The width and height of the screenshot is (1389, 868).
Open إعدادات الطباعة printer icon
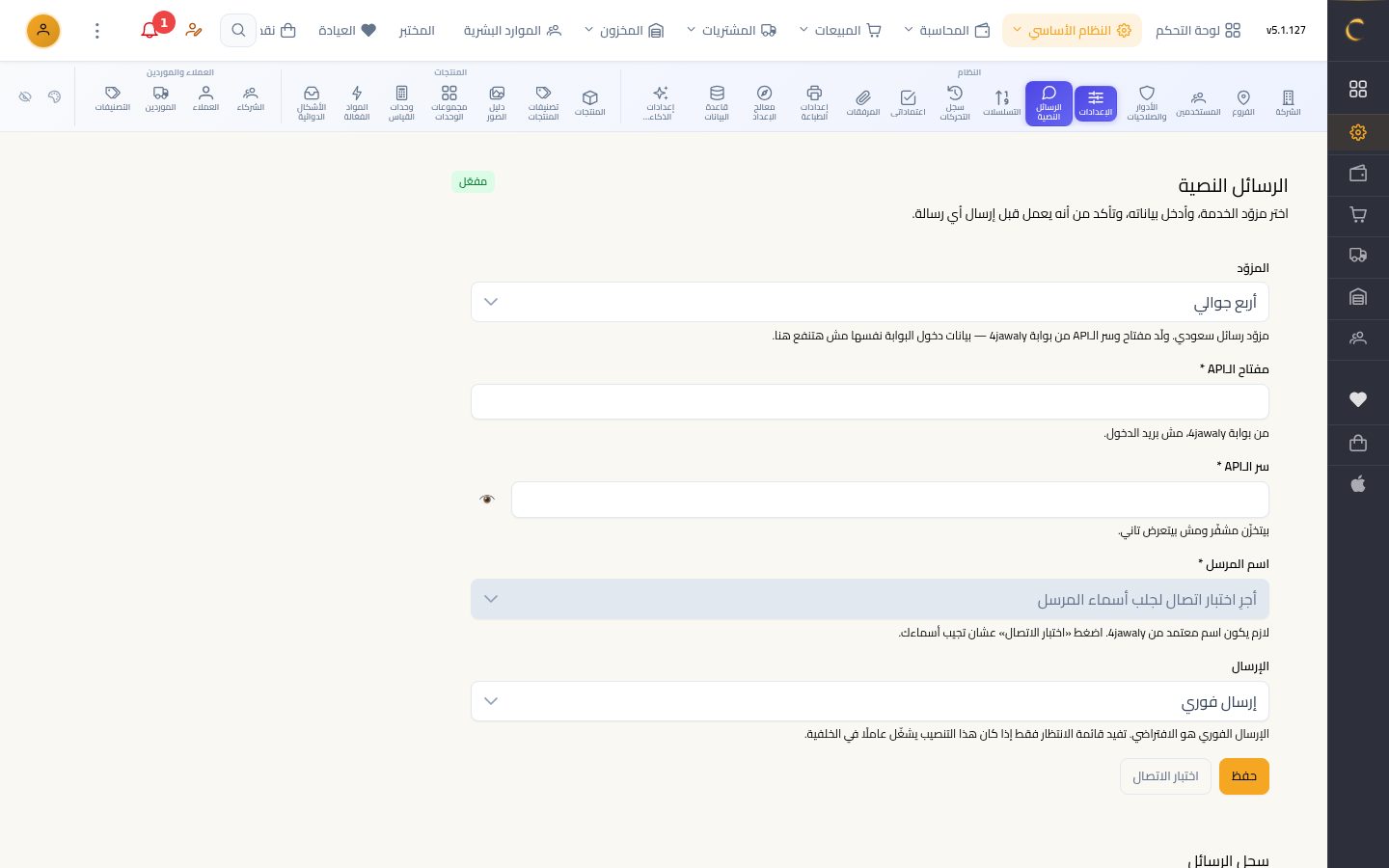[814, 103]
